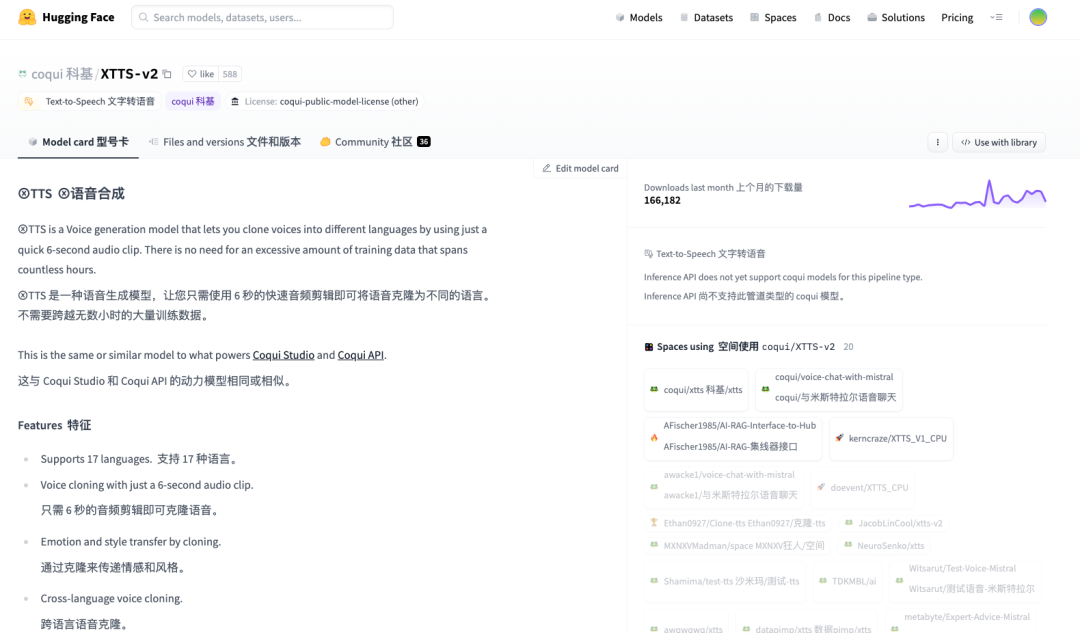Click the purple coqui tag
Viewport: 1080px width, 633px height.
[x=192, y=101]
